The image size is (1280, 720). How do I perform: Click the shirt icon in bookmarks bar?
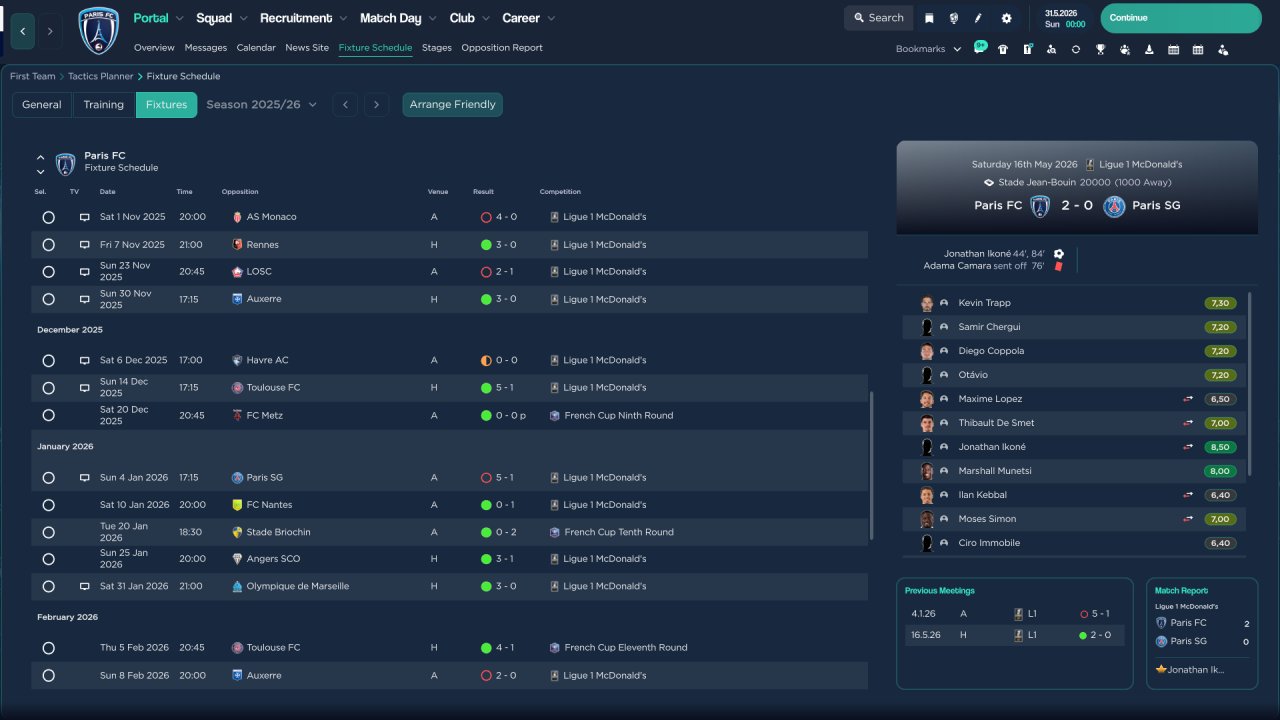click(x=1003, y=49)
